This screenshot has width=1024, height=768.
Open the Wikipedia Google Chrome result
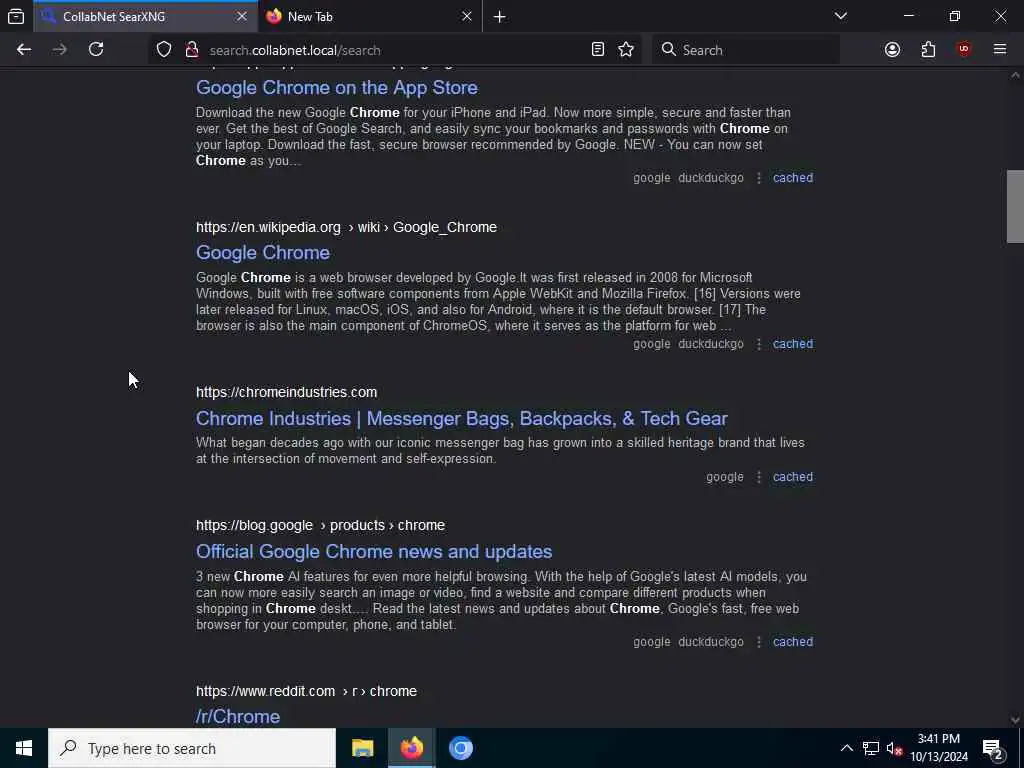click(263, 253)
